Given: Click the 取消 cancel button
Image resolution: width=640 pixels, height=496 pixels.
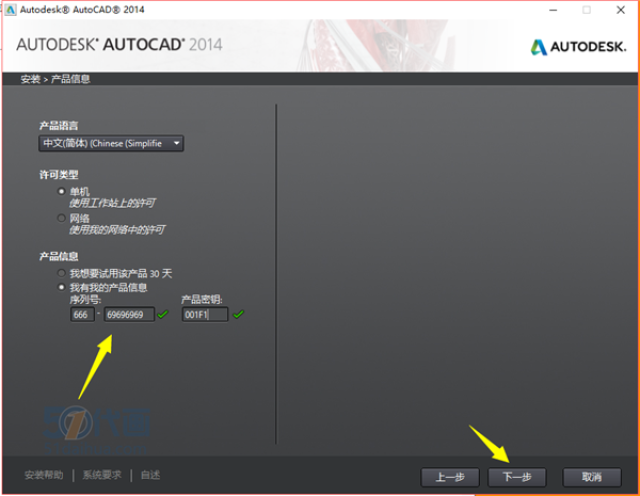Looking at the screenshot, I should [592, 477].
